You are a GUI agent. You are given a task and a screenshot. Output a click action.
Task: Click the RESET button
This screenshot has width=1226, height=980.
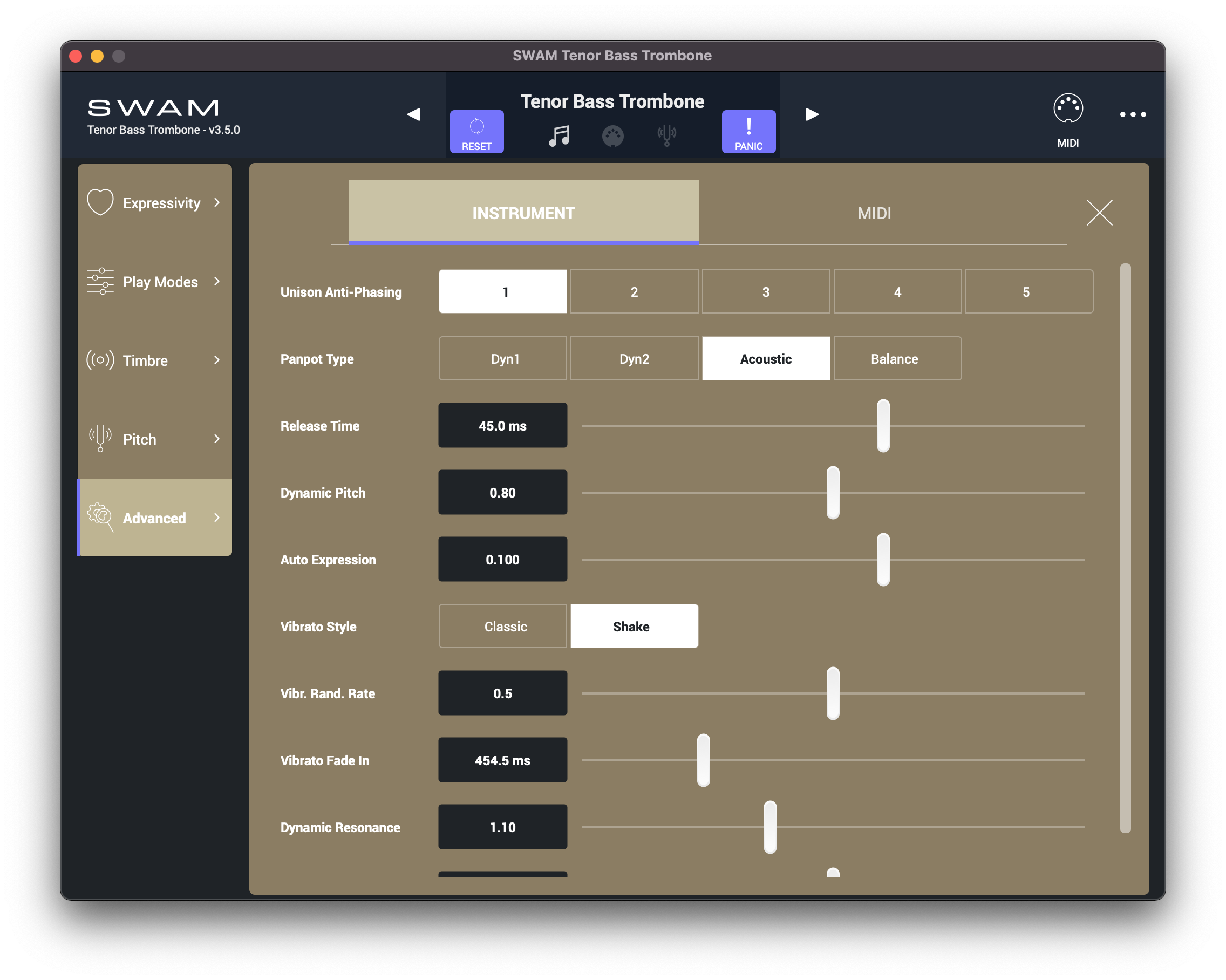point(476,131)
